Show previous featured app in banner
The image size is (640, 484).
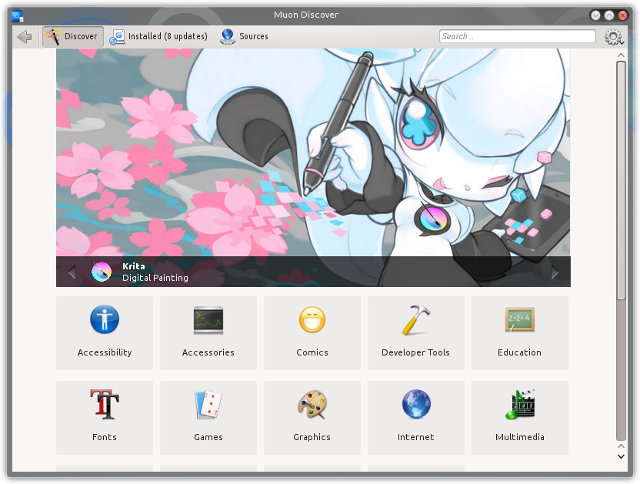[x=72, y=272]
